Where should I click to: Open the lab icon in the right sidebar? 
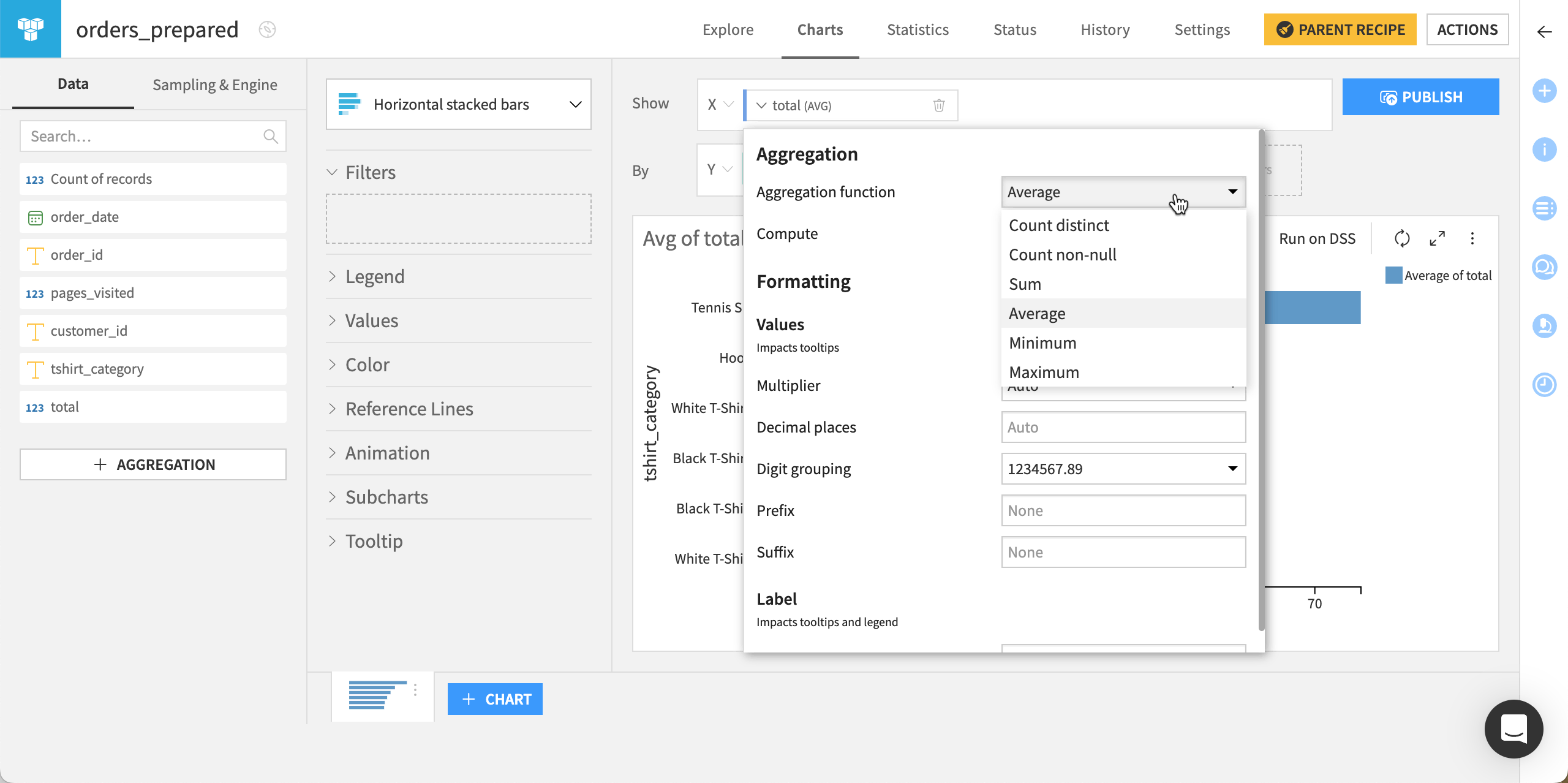point(1544,326)
